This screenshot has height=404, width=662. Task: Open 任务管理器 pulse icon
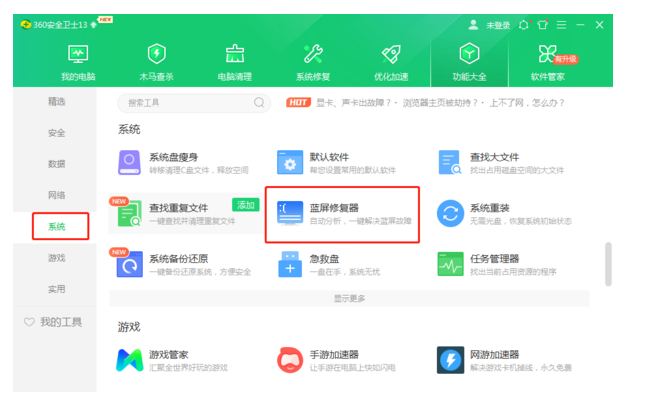pos(450,264)
